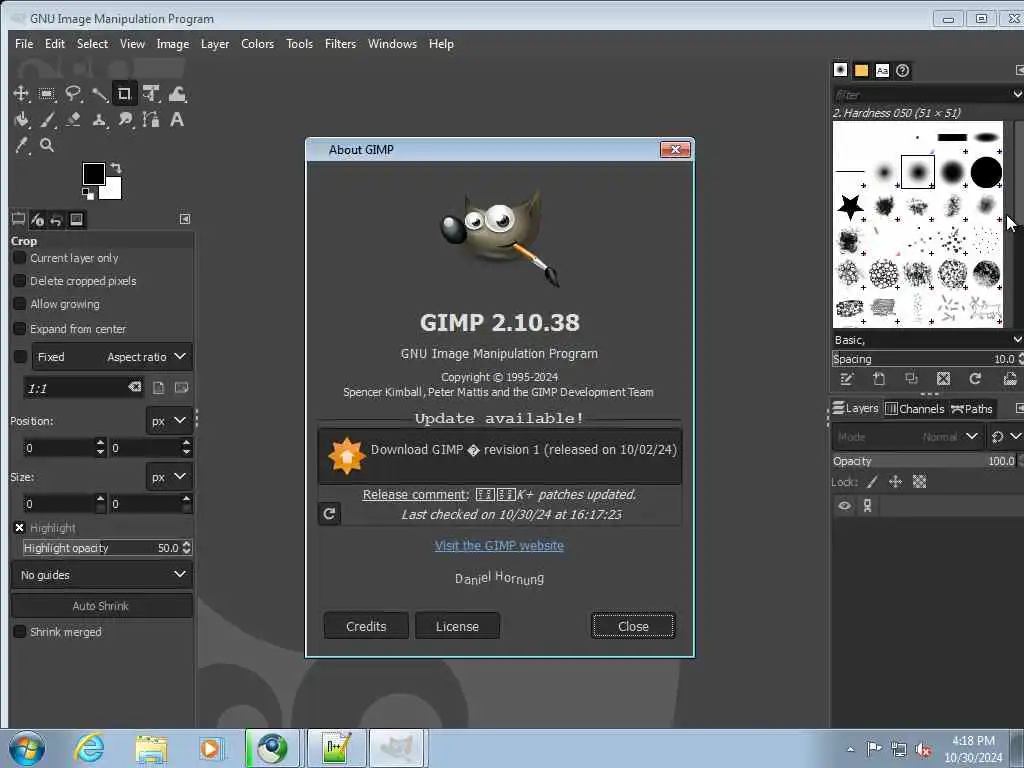This screenshot has height=768, width=1024.
Task: Open the No guides dropdown
Action: pos(102,575)
